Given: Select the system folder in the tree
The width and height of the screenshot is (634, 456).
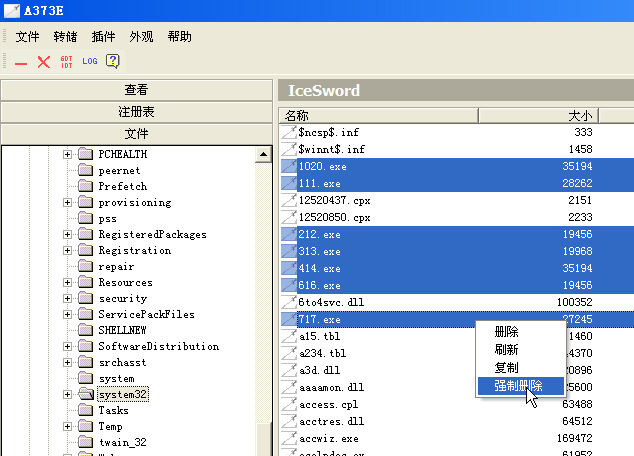Looking at the screenshot, I should tap(116, 379).
